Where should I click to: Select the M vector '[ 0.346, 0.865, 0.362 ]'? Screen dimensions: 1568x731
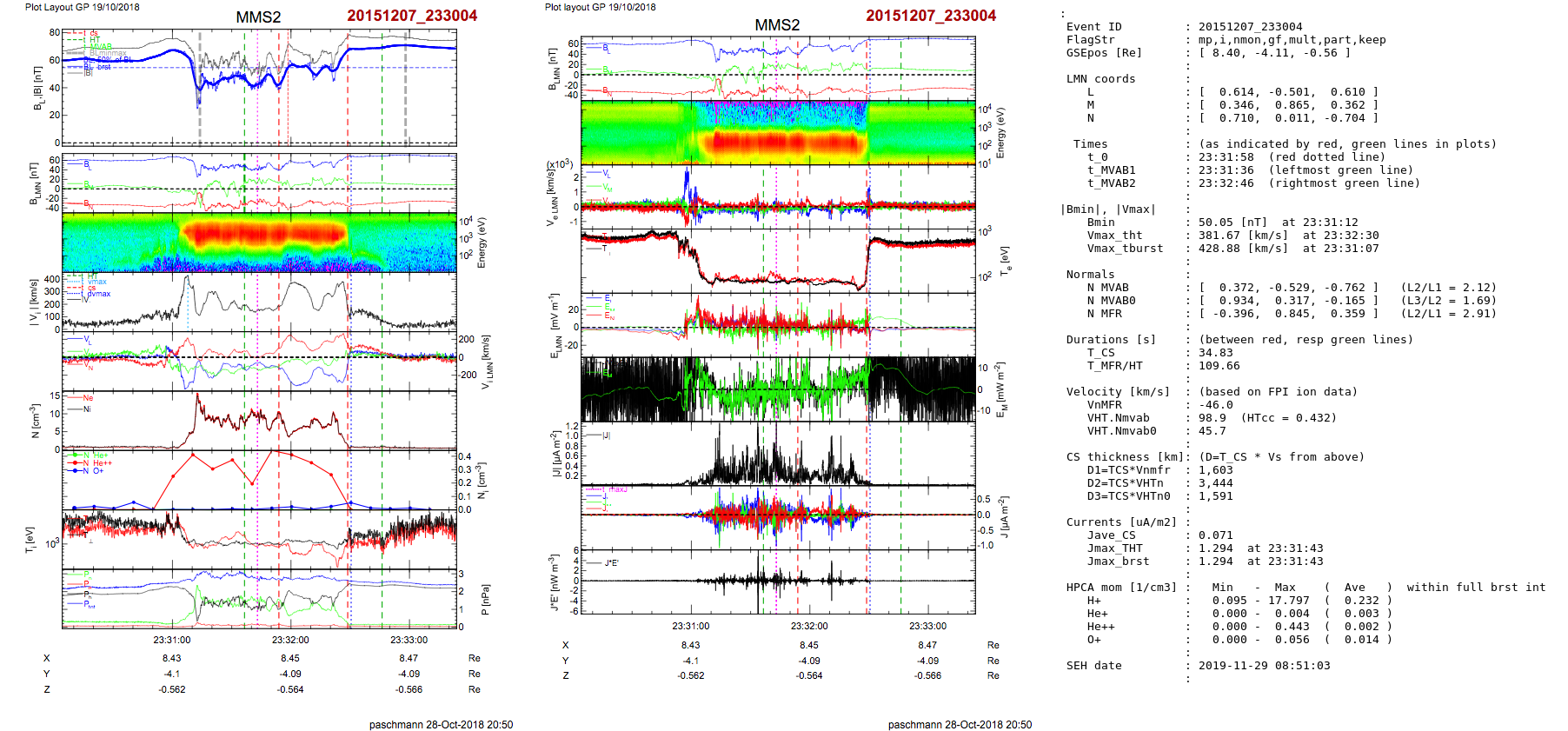(x=1288, y=105)
